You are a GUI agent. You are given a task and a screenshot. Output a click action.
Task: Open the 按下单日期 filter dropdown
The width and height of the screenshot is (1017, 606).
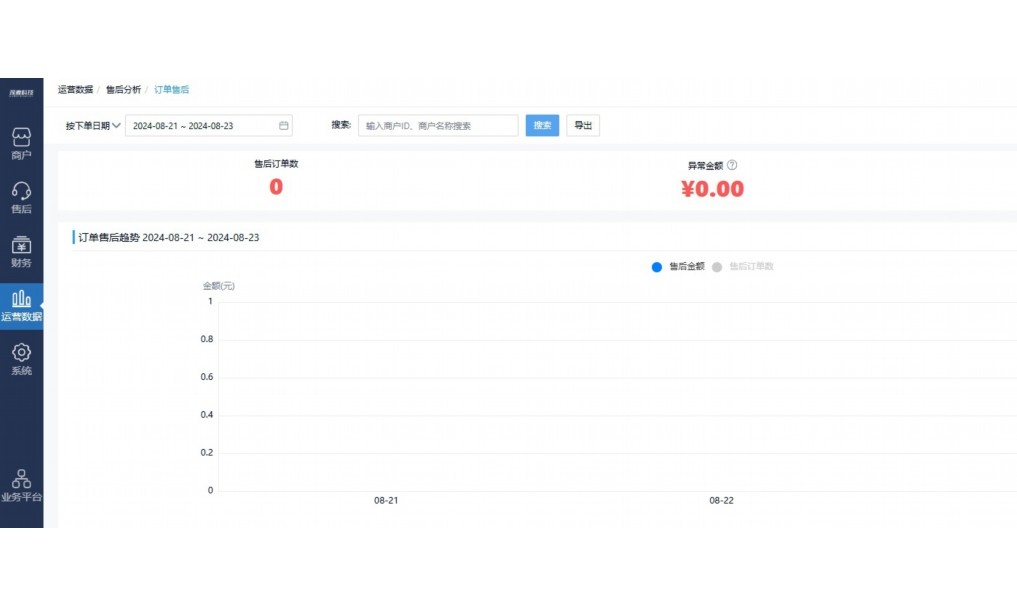click(87, 125)
